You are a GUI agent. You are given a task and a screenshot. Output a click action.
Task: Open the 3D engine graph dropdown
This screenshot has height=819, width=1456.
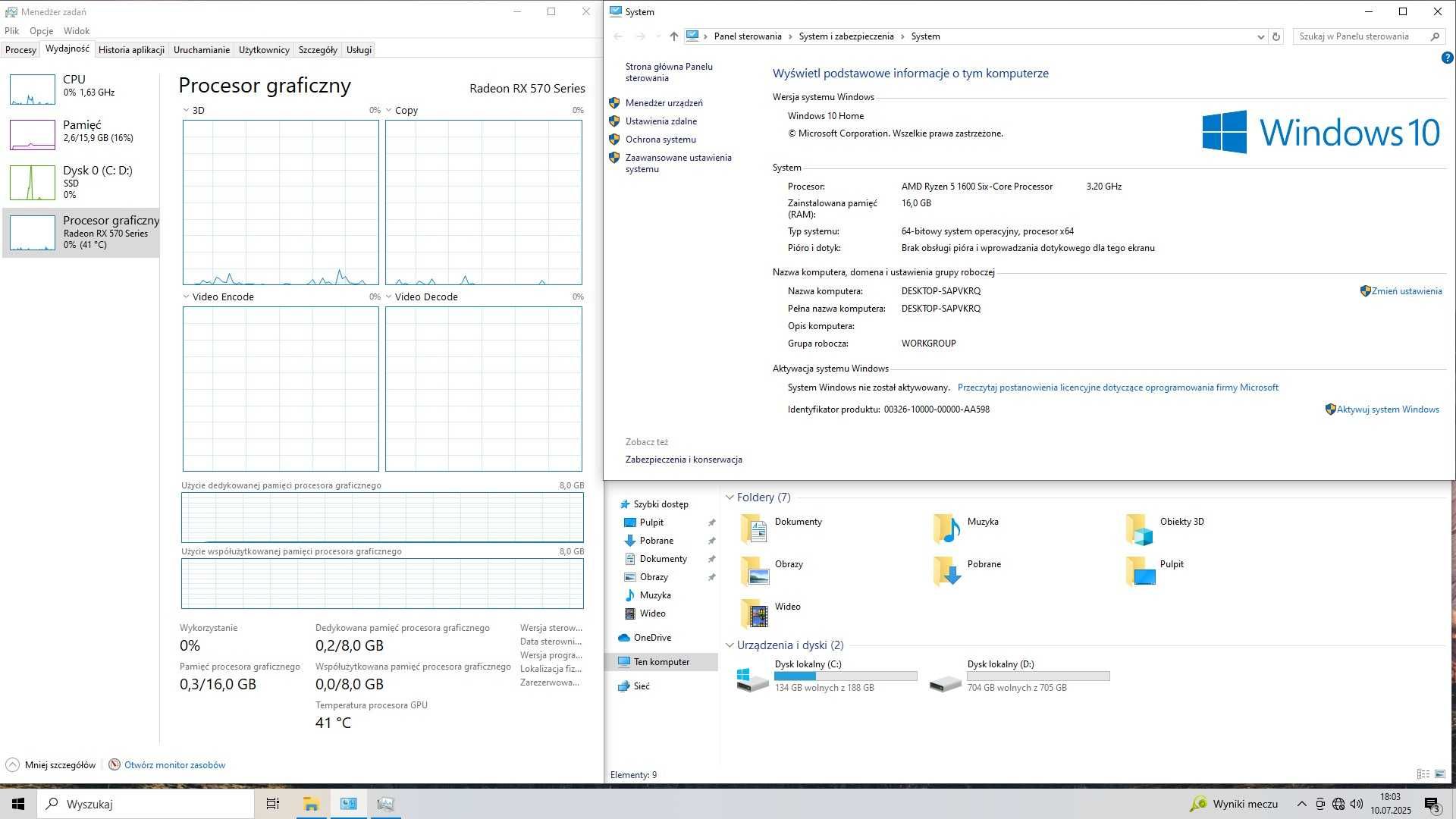(x=187, y=110)
